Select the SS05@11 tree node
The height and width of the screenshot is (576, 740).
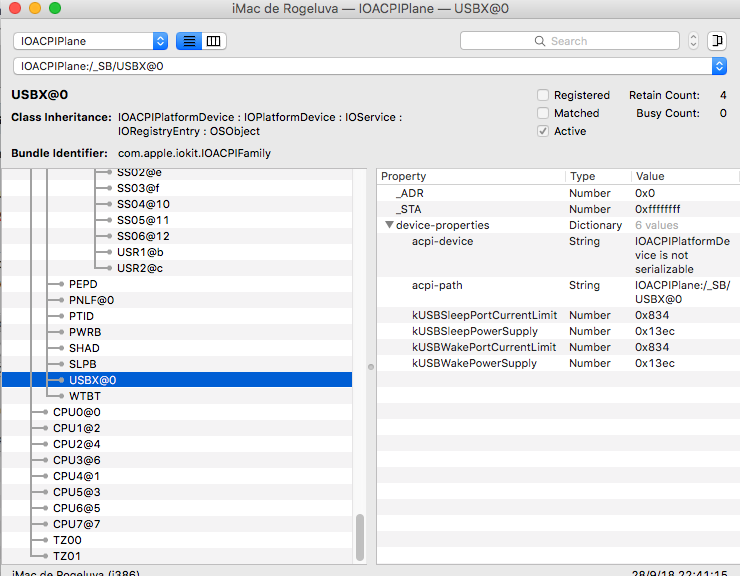[x=143, y=220]
